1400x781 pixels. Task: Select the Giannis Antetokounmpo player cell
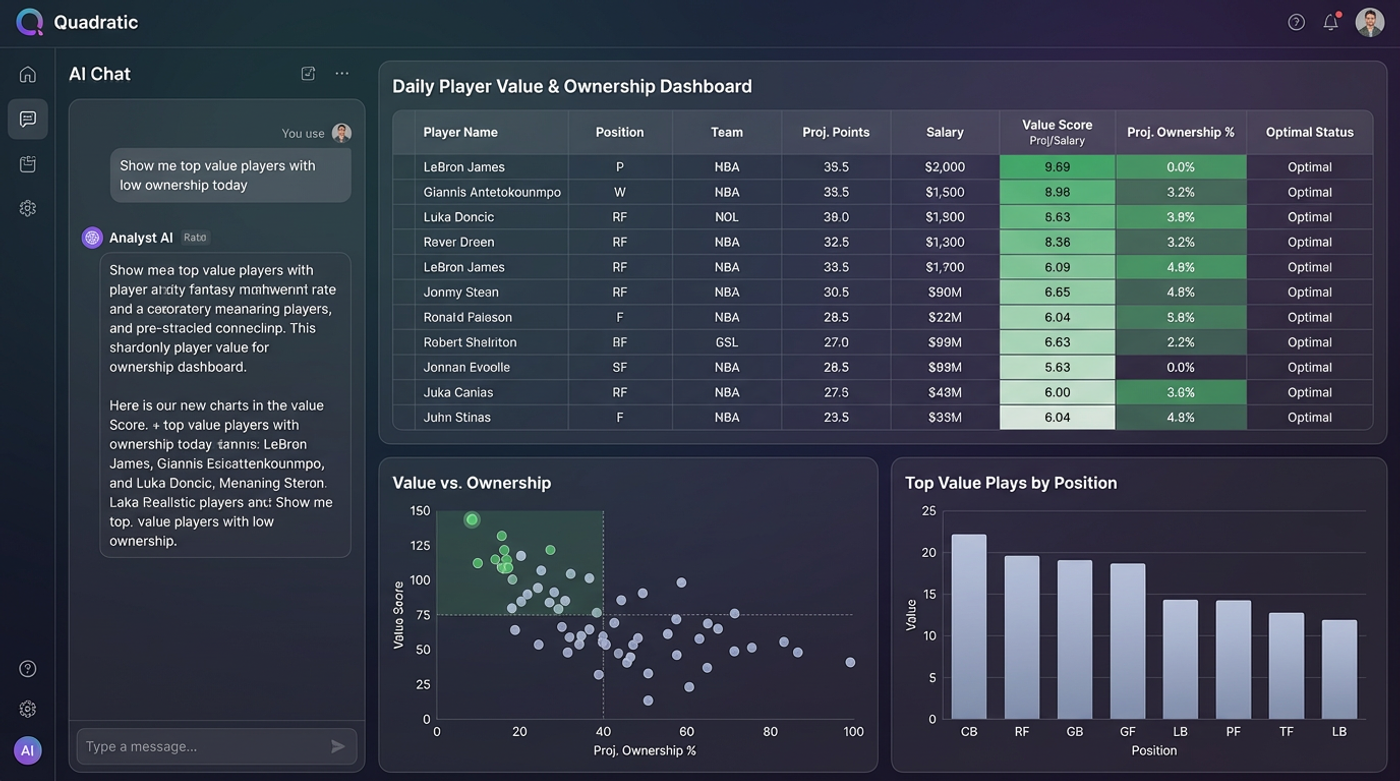tap(492, 192)
